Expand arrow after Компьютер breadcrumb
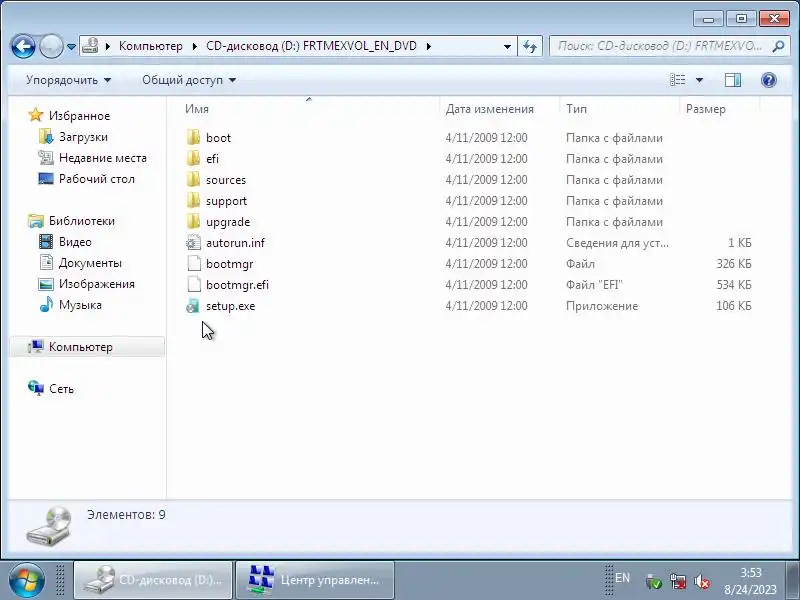This screenshot has height=600, width=800. [194, 46]
